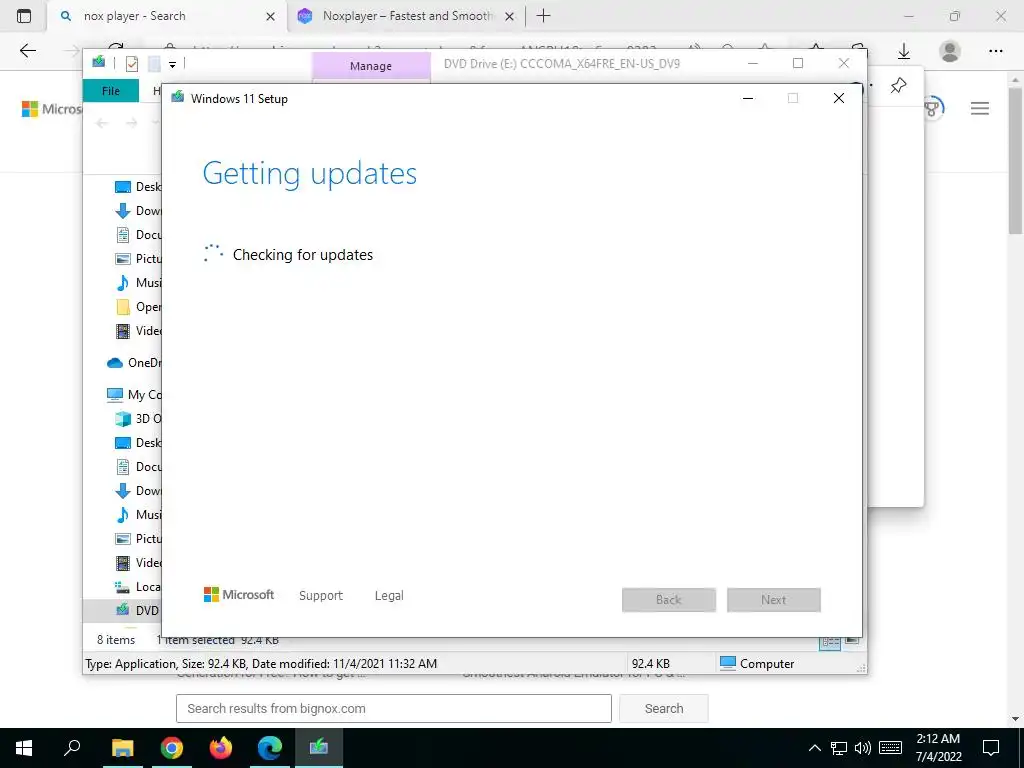Click the browser page vertical scrollbar thumb

tap(1015, 160)
